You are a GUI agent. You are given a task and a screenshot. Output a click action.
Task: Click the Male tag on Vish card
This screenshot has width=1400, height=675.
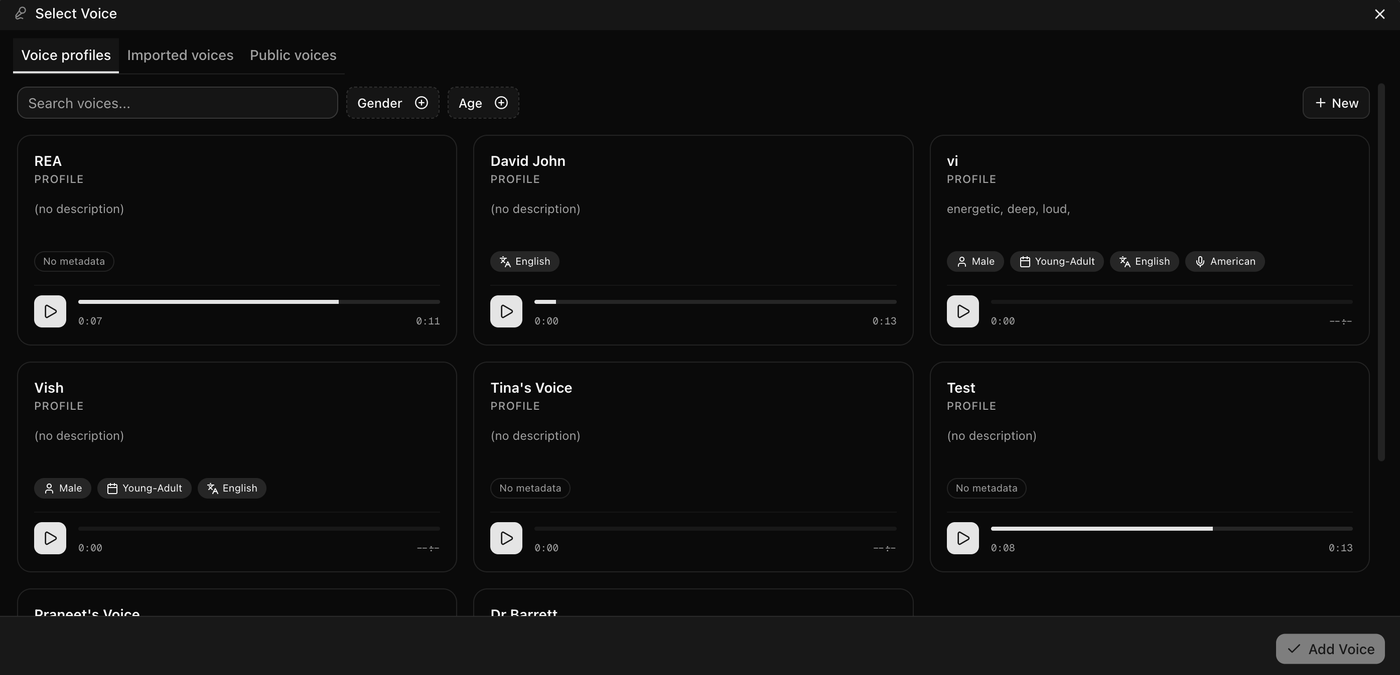coord(62,488)
